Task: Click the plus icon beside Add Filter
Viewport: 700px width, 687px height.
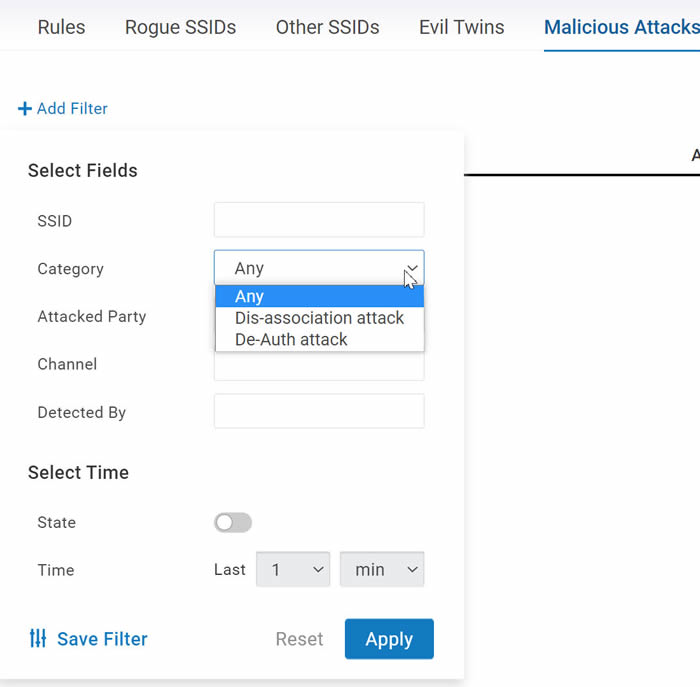Action: click(x=25, y=108)
